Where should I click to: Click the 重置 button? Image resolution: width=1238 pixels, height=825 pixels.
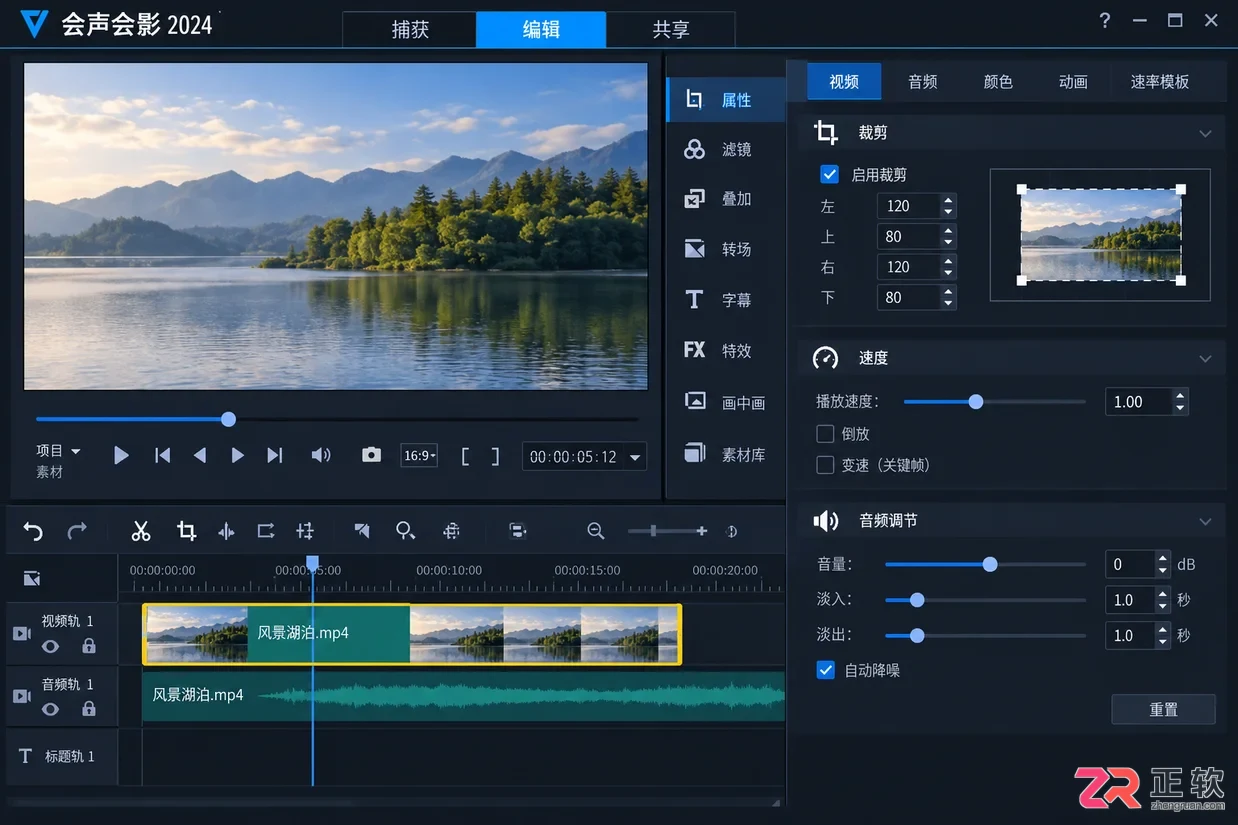(x=1164, y=709)
